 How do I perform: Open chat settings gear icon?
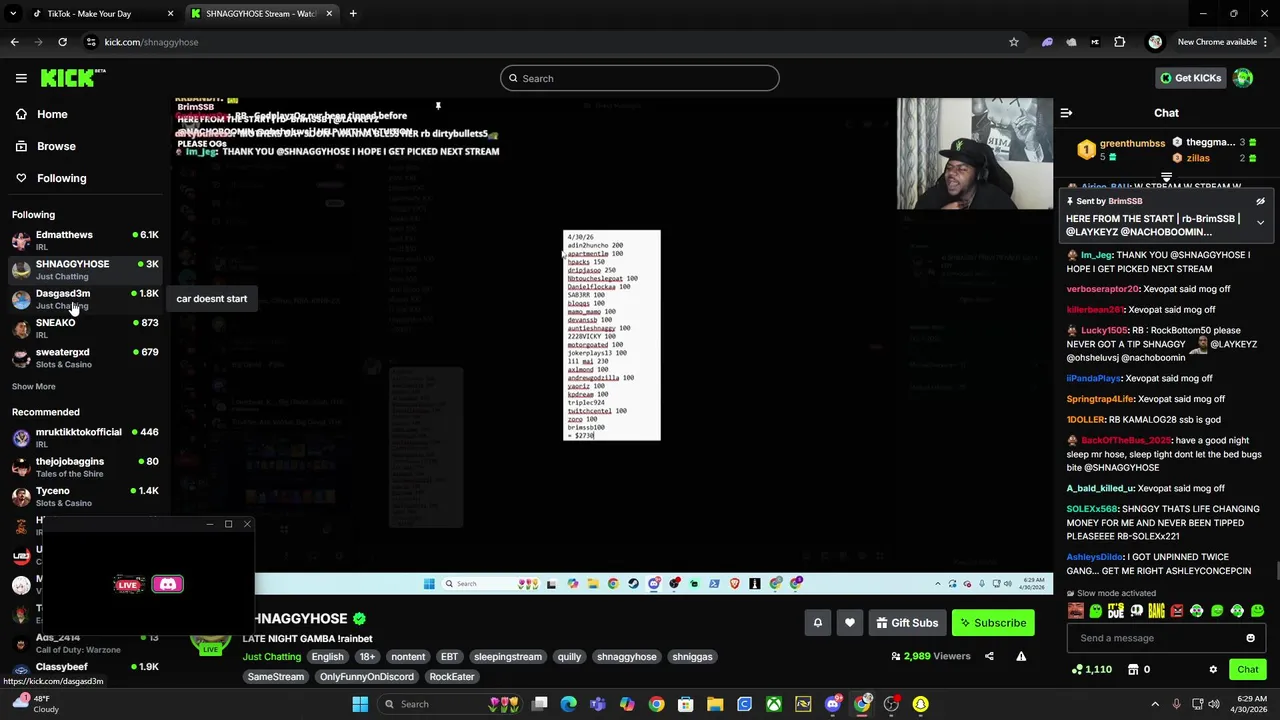click(1213, 669)
